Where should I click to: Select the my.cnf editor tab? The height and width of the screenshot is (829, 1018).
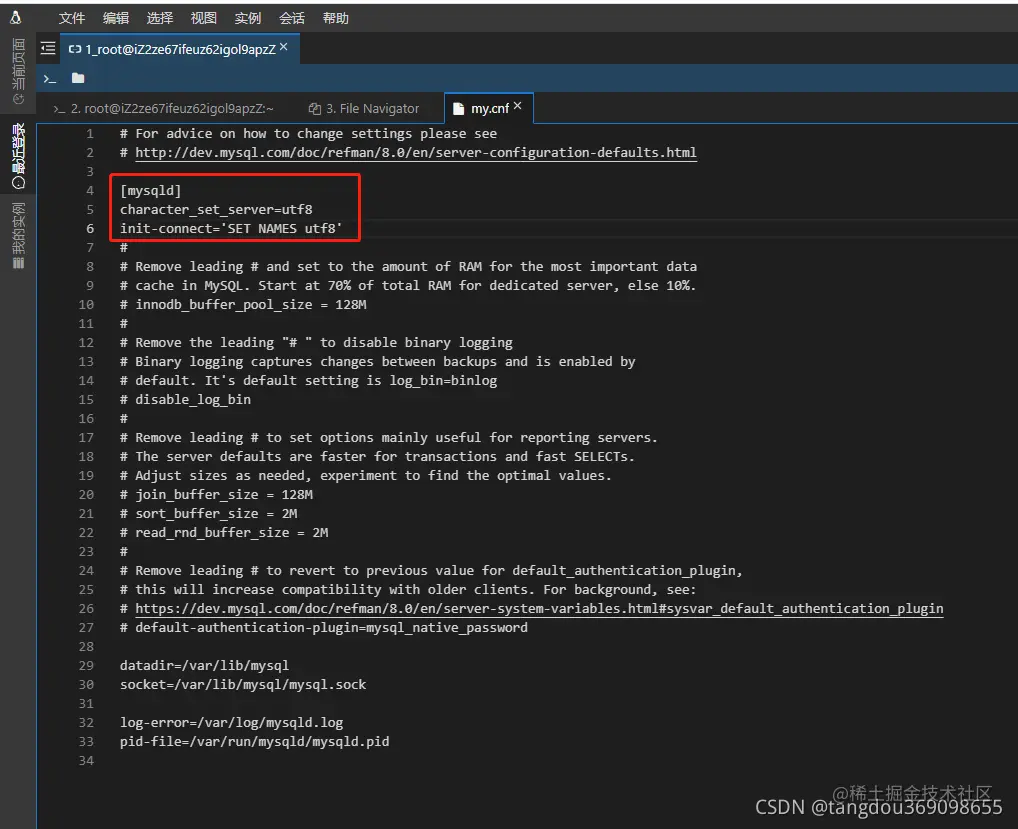click(490, 109)
